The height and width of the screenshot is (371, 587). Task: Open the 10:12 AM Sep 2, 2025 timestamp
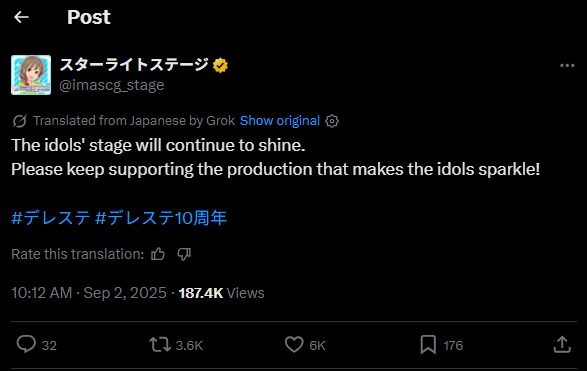[89, 293]
